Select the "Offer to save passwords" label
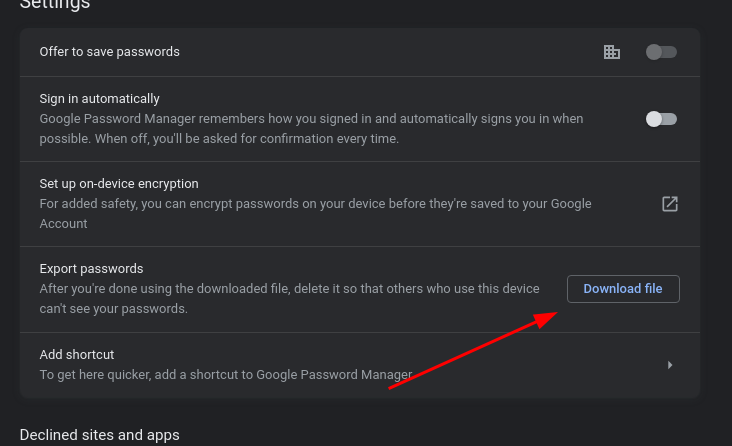Screen dimensions: 732x446 (109, 52)
